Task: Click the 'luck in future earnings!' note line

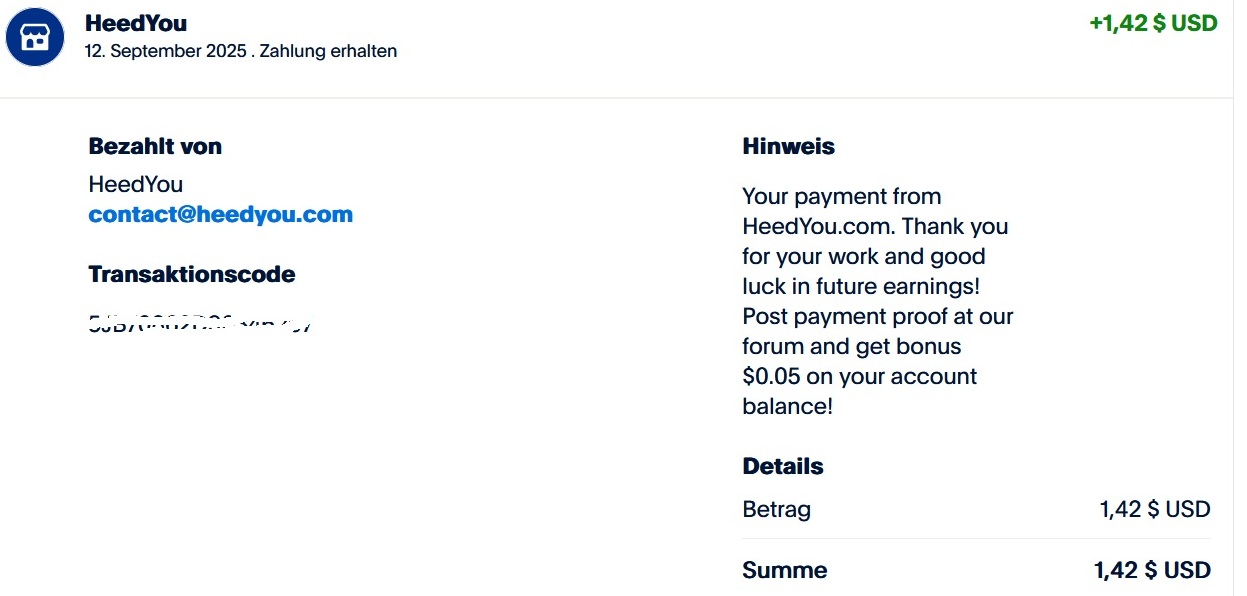Action: tap(861, 286)
